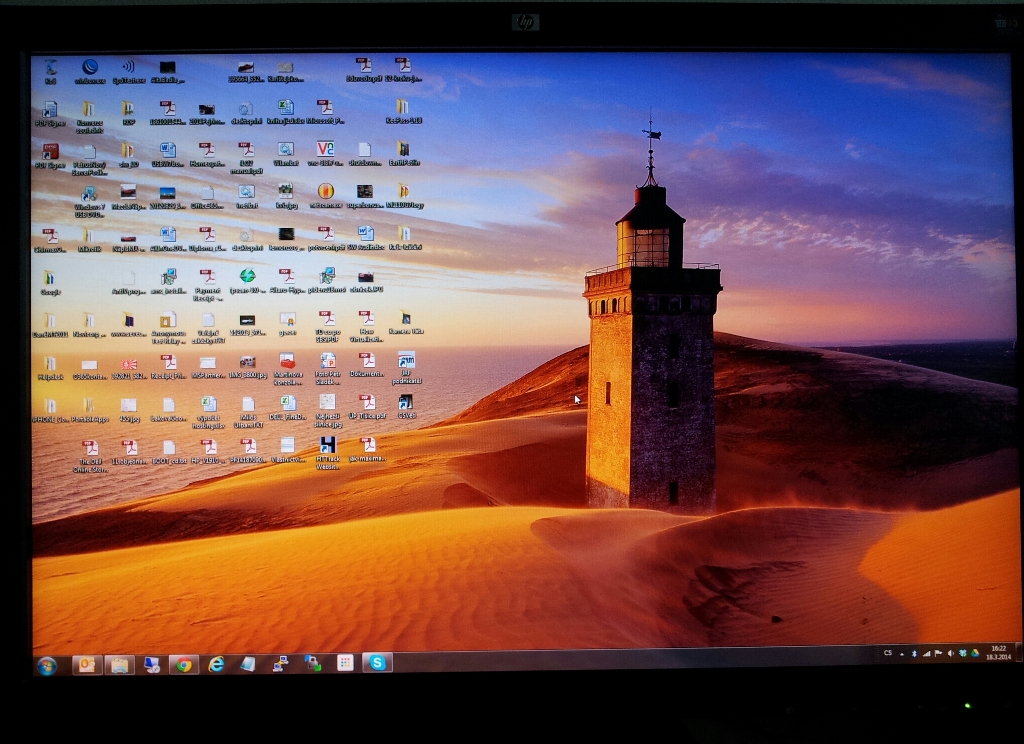Click the Windows Start button
This screenshot has height=744, width=1024.
click(x=47, y=665)
